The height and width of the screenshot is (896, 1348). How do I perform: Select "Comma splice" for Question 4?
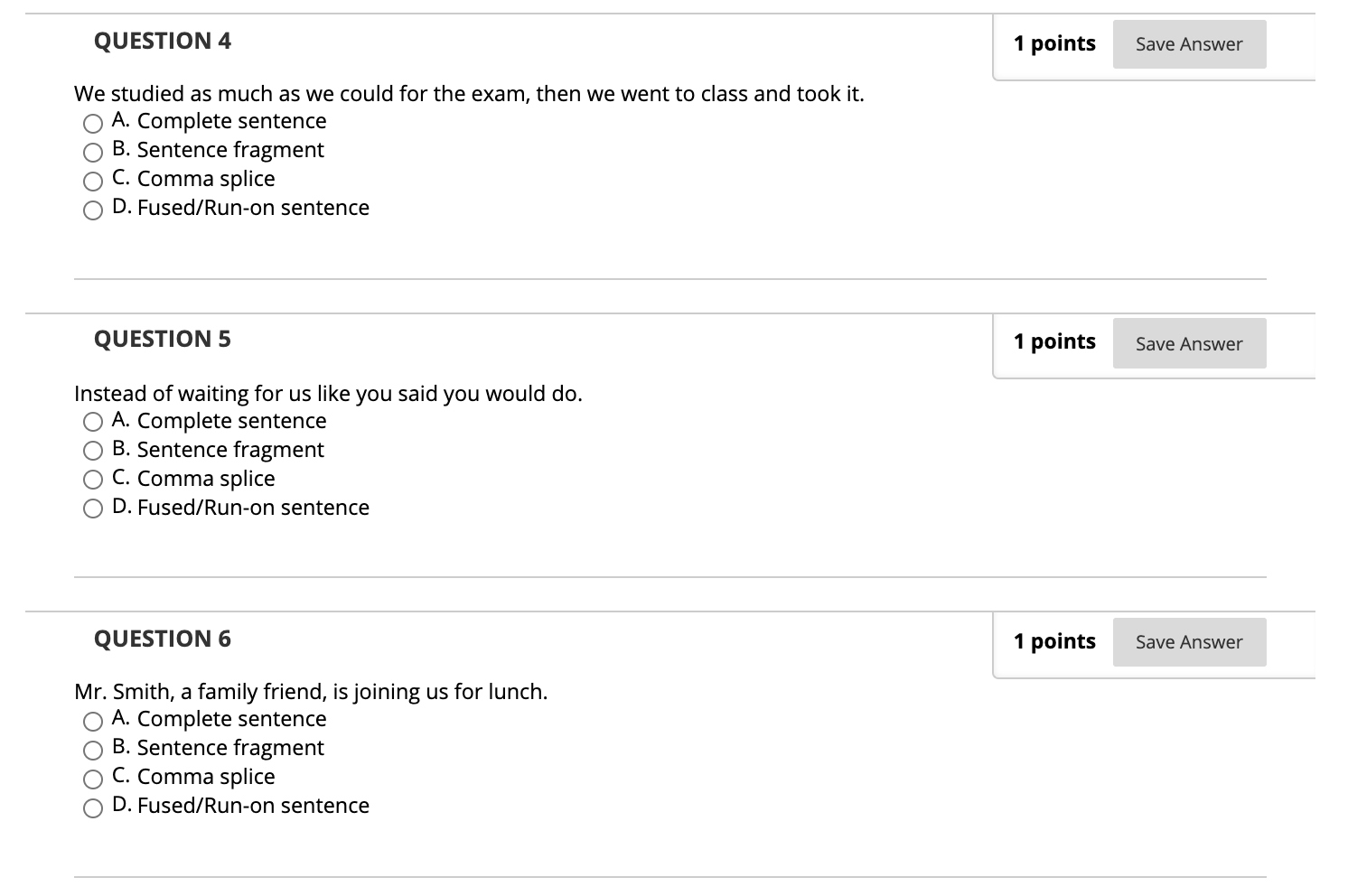(x=93, y=181)
